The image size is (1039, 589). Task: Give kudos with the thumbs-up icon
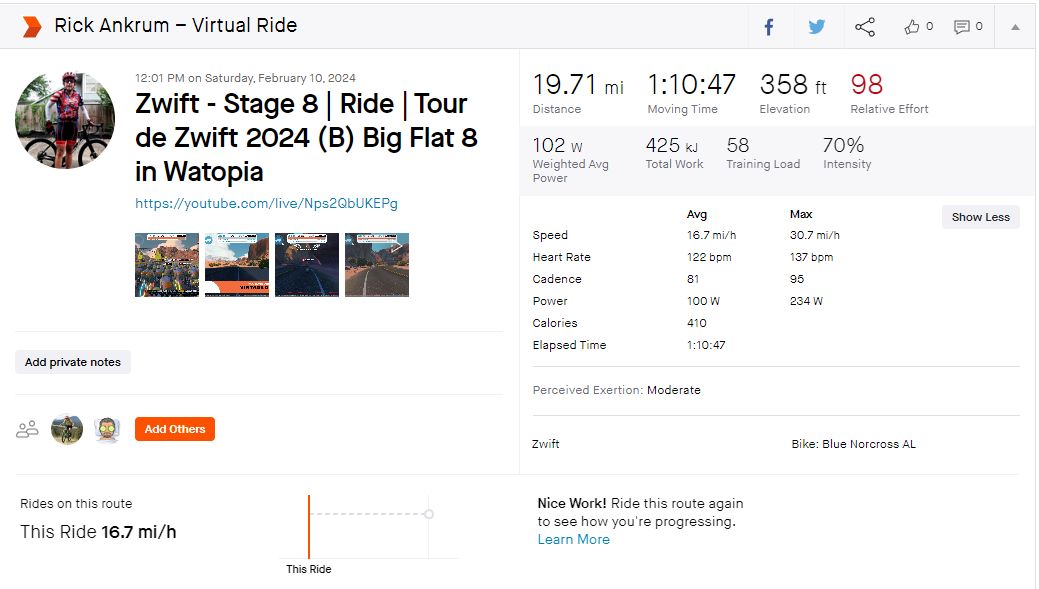[912, 27]
